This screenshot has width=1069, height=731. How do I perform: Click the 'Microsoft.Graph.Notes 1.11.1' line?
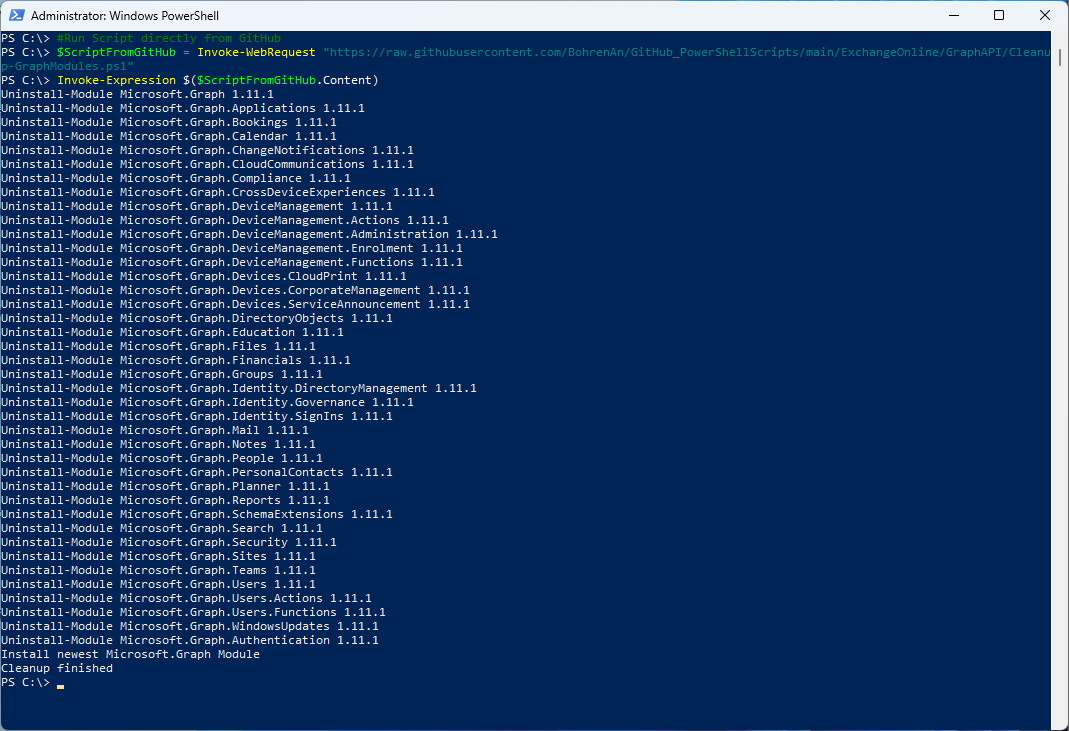158,445
